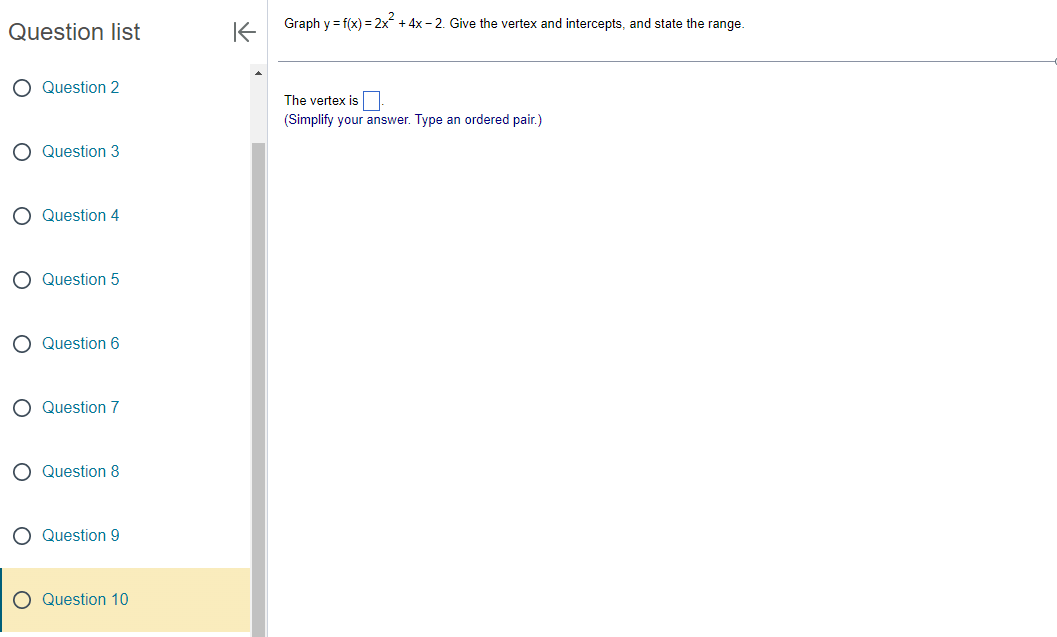The width and height of the screenshot is (1057, 637).
Task: Navigate to Question 9
Action: 80,535
